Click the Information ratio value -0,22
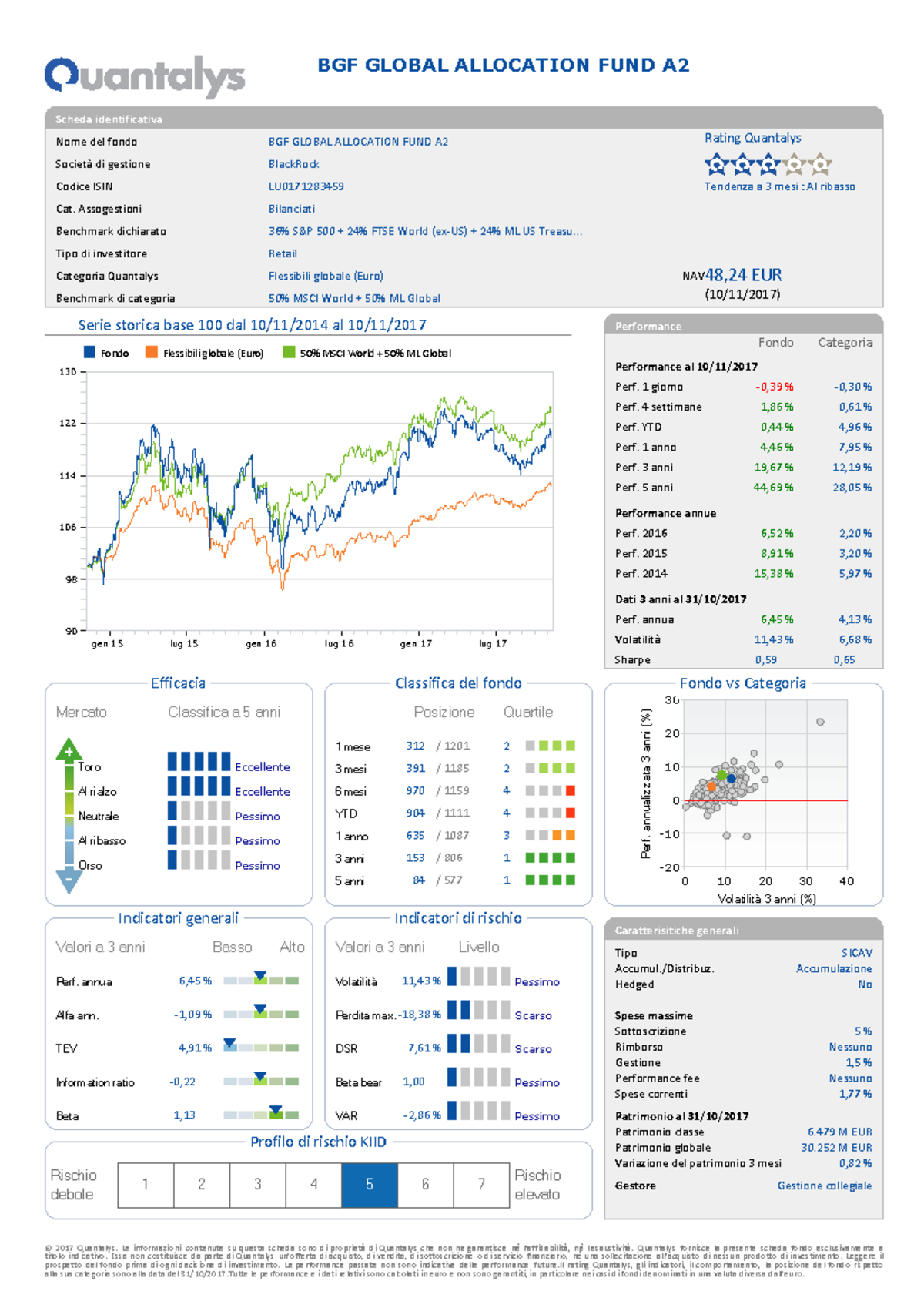The height and width of the screenshot is (1308, 924). pyautogui.click(x=182, y=1082)
